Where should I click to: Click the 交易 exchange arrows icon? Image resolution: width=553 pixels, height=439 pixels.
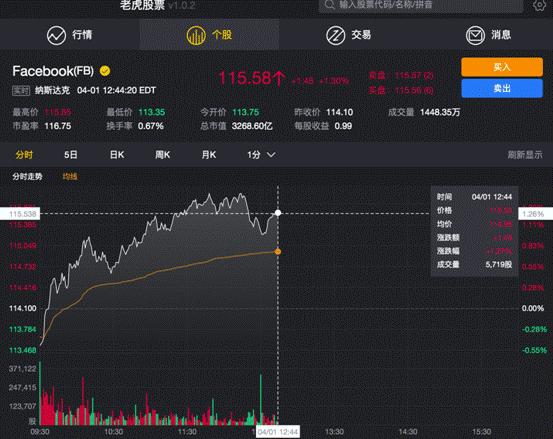(335, 35)
